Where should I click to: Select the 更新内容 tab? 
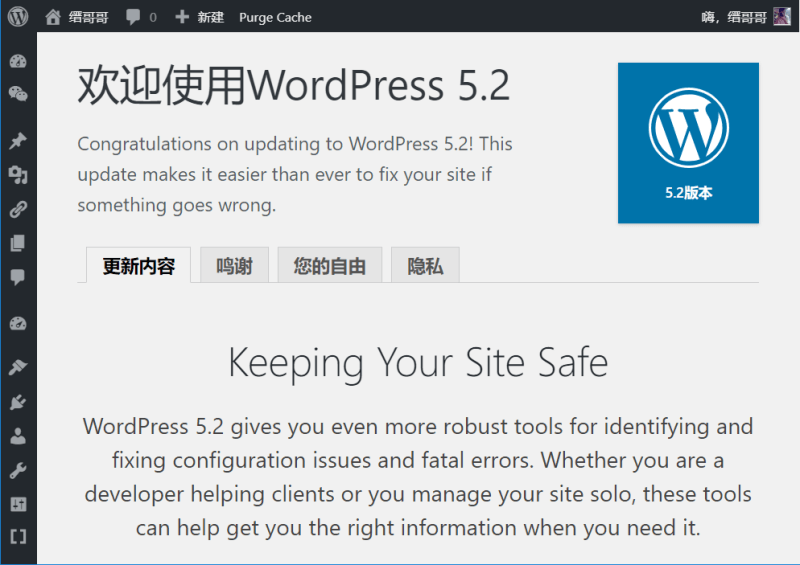click(x=138, y=267)
